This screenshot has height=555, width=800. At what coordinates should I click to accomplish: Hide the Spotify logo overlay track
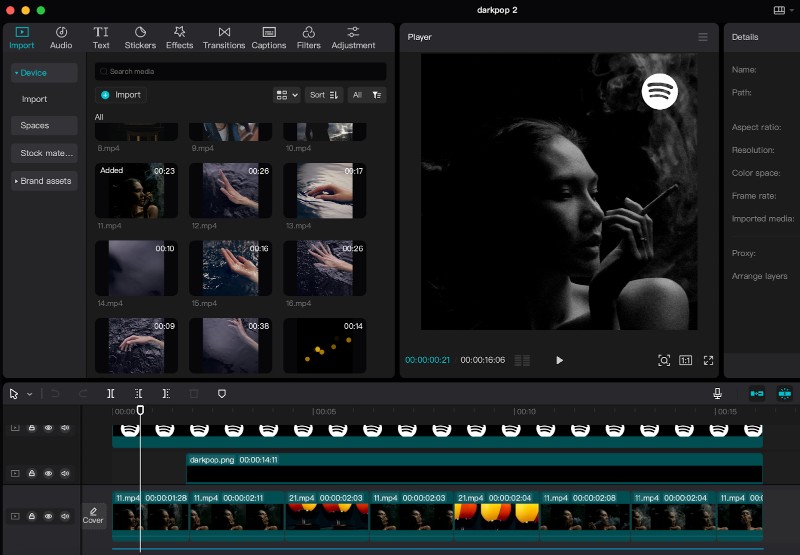[x=48, y=428]
